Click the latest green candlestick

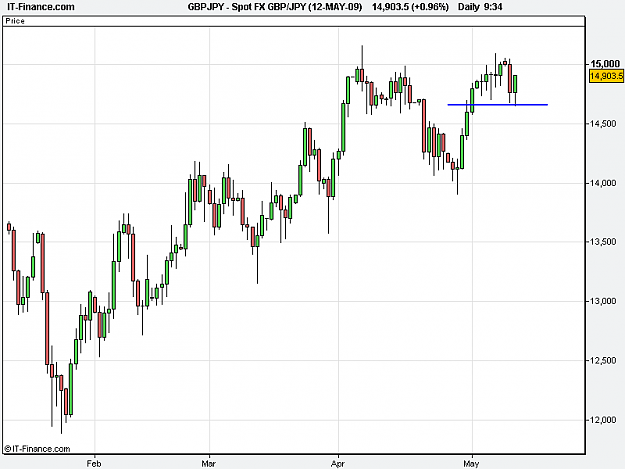click(x=515, y=84)
